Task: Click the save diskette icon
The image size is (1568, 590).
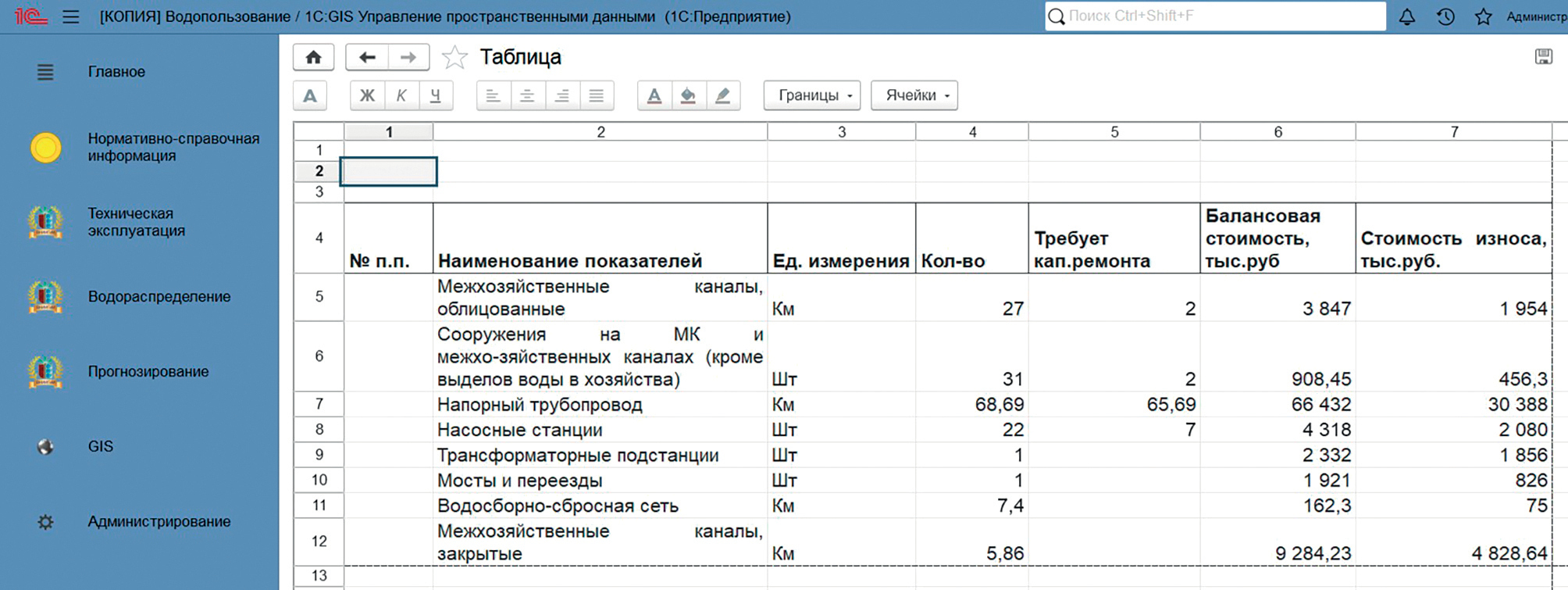Action: pyautogui.click(x=1544, y=56)
